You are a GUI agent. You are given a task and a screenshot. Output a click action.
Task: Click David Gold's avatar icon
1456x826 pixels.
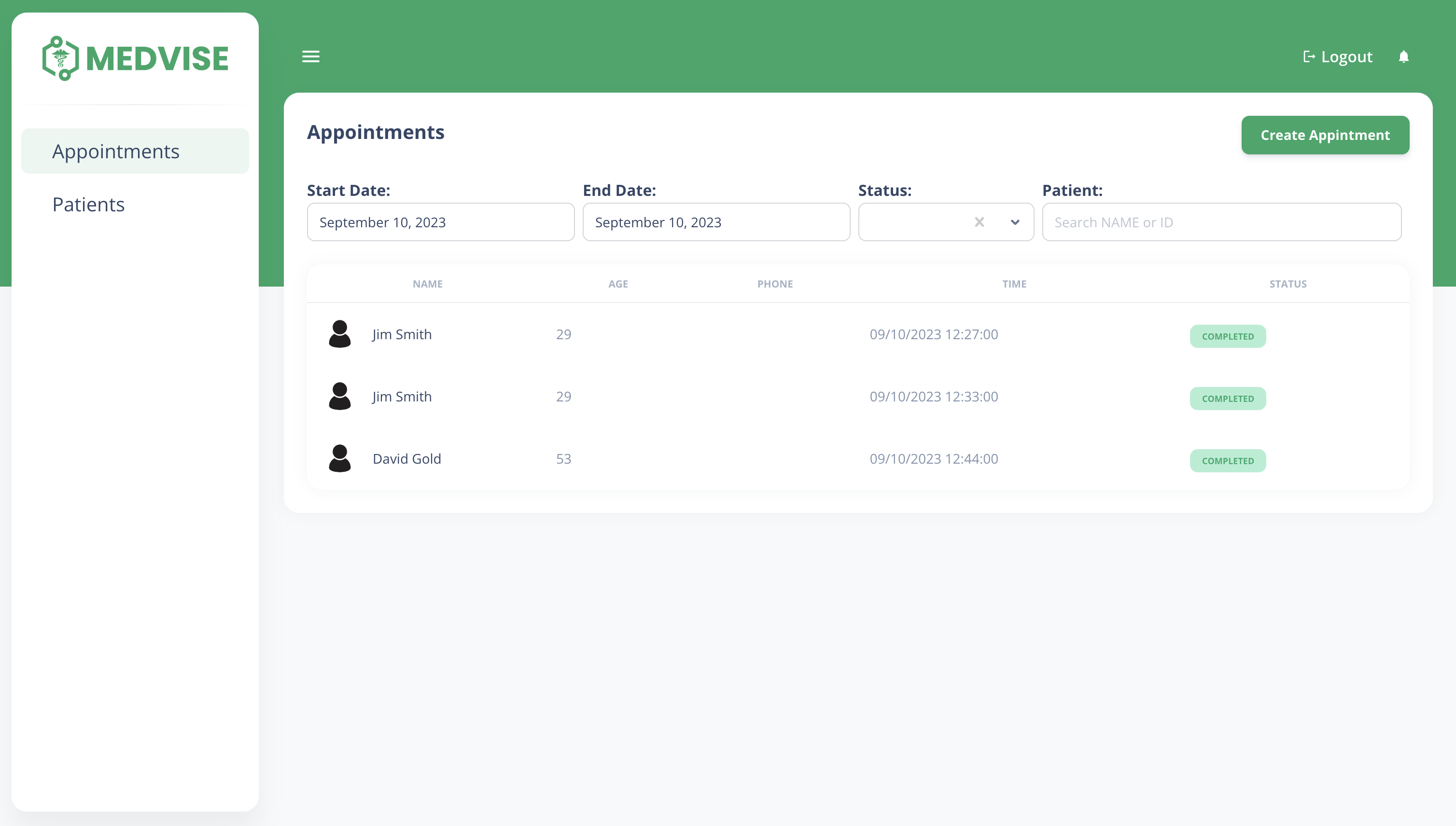point(339,458)
